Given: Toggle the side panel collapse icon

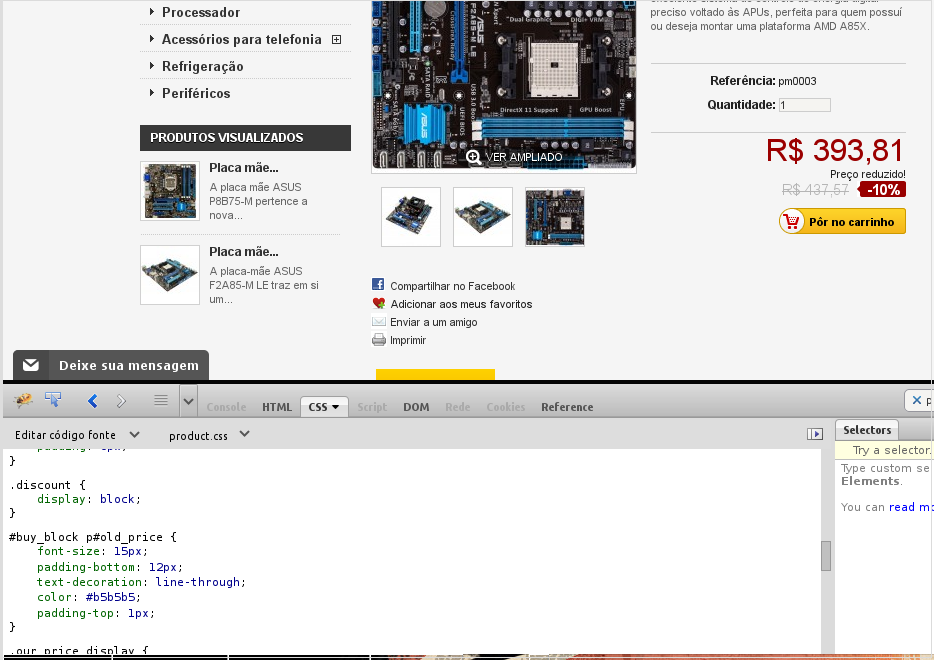Looking at the screenshot, I should (x=815, y=434).
